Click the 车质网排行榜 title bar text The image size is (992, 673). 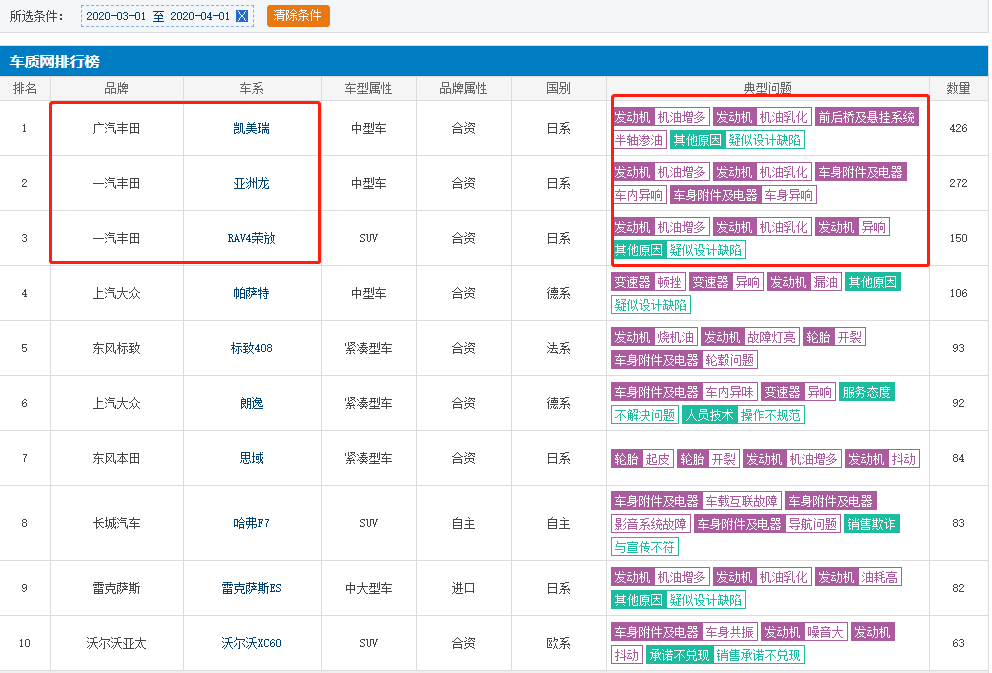coord(54,62)
